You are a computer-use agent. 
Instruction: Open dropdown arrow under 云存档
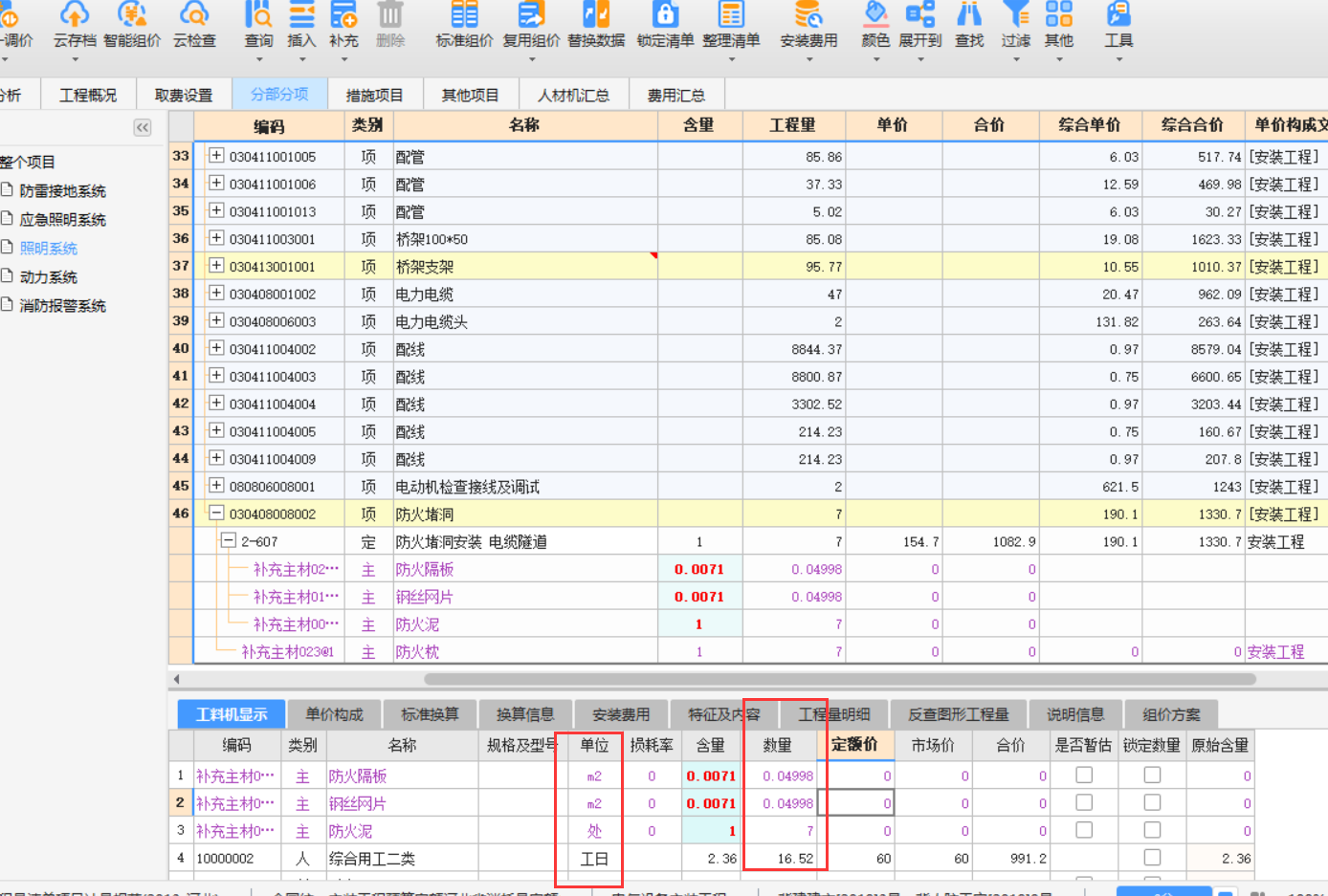click(x=75, y=59)
